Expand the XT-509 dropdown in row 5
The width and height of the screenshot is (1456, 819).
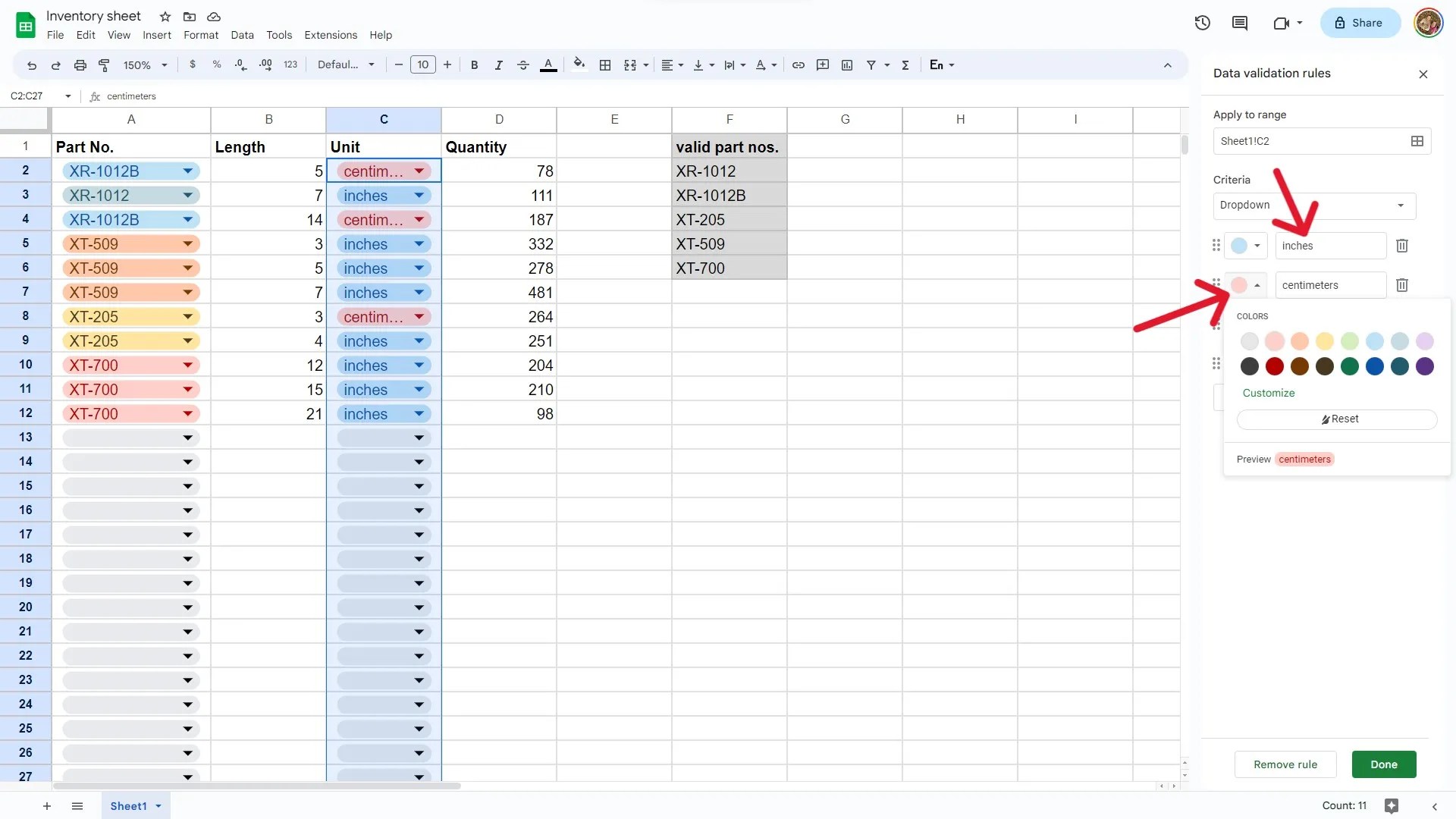coord(187,243)
